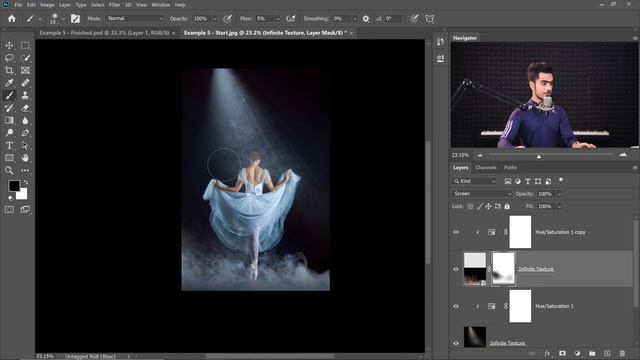The width and height of the screenshot is (640, 360).
Task: Open the layer Opacity dropdown
Action: pyautogui.click(x=559, y=194)
